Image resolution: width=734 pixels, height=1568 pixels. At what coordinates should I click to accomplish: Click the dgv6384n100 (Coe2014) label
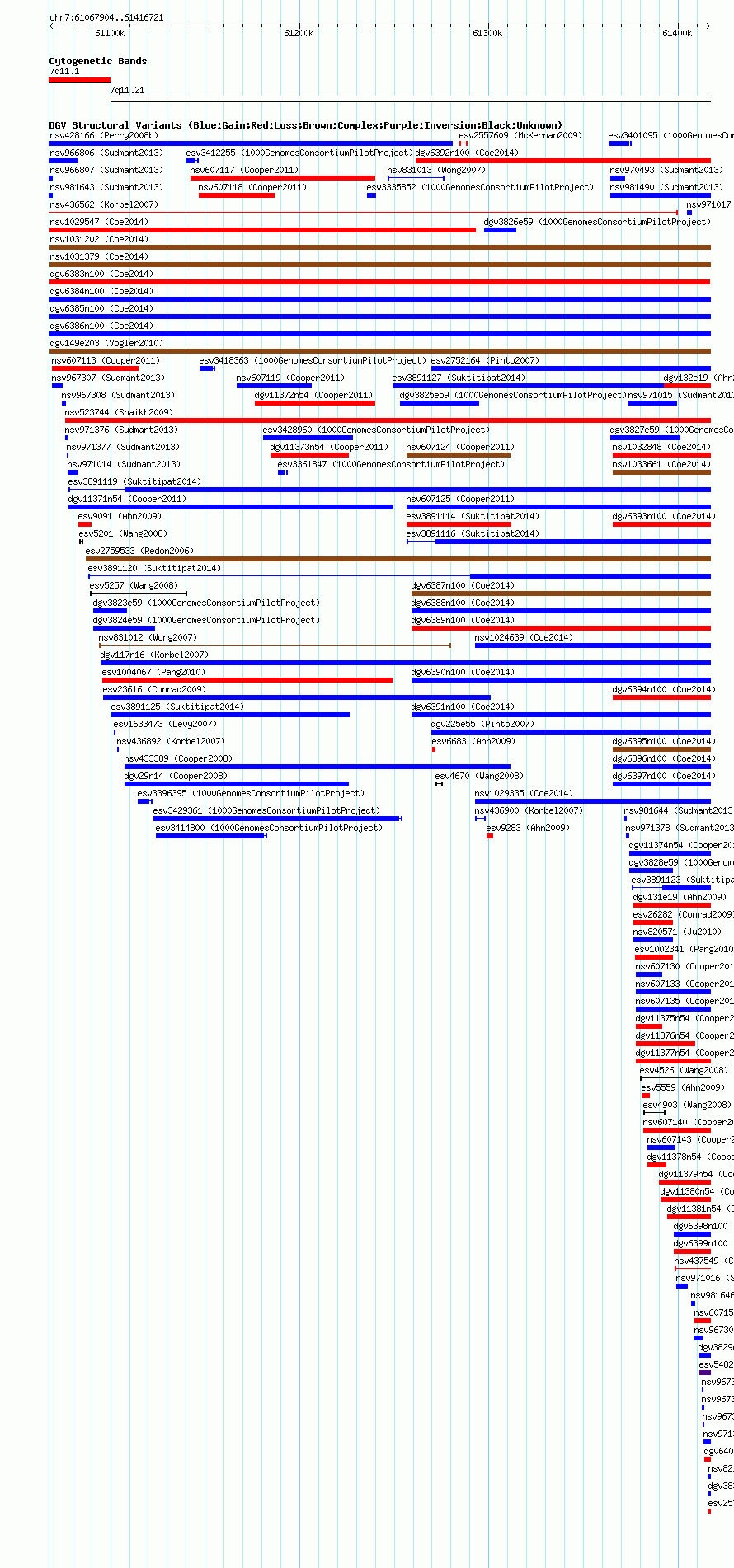[x=101, y=291]
